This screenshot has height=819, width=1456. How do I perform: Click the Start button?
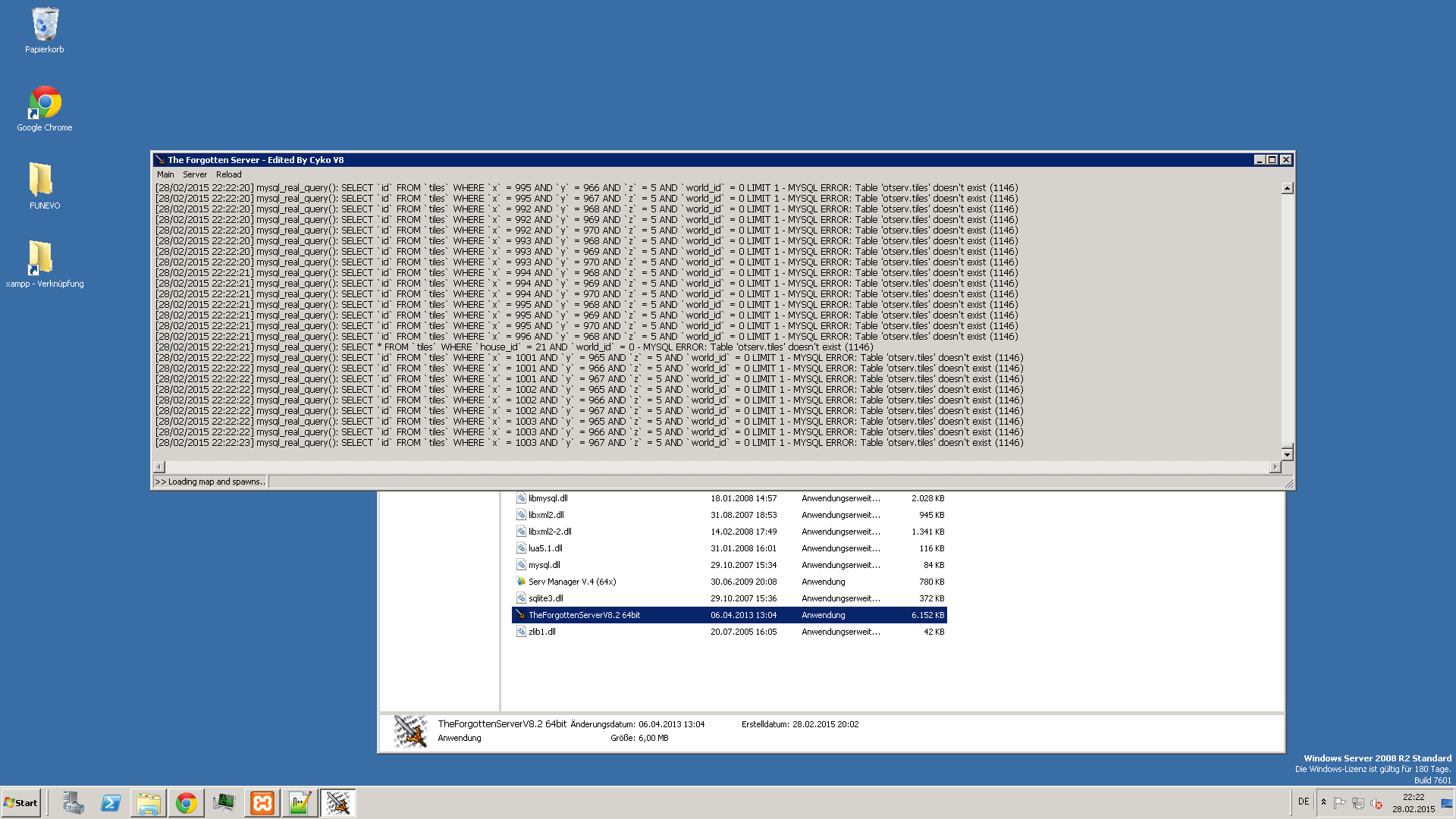click(21, 803)
